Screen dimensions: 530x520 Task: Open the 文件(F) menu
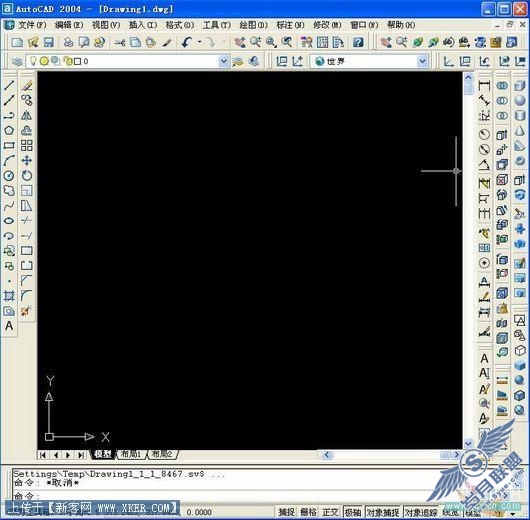32,25
